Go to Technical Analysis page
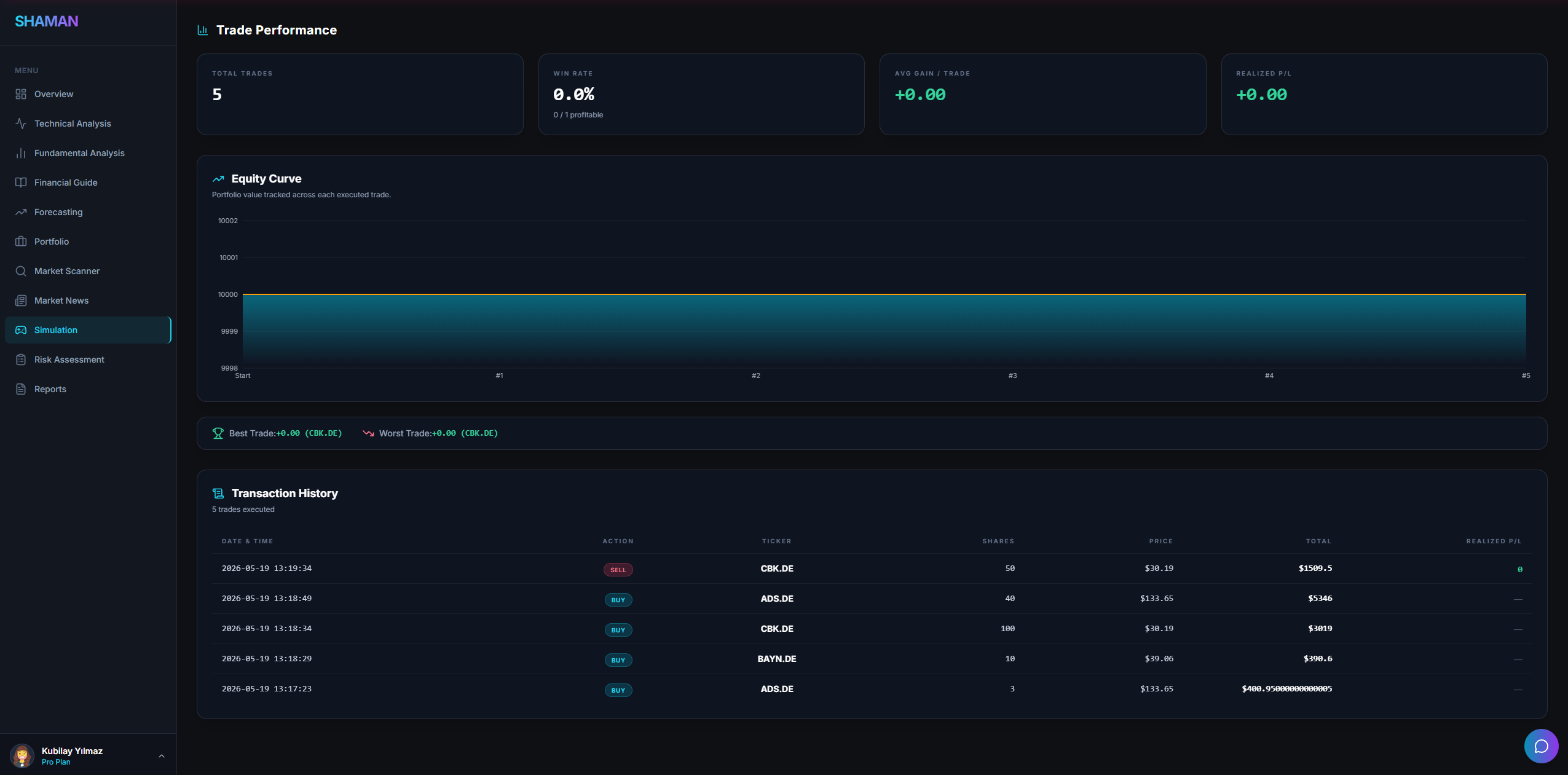 click(x=88, y=124)
